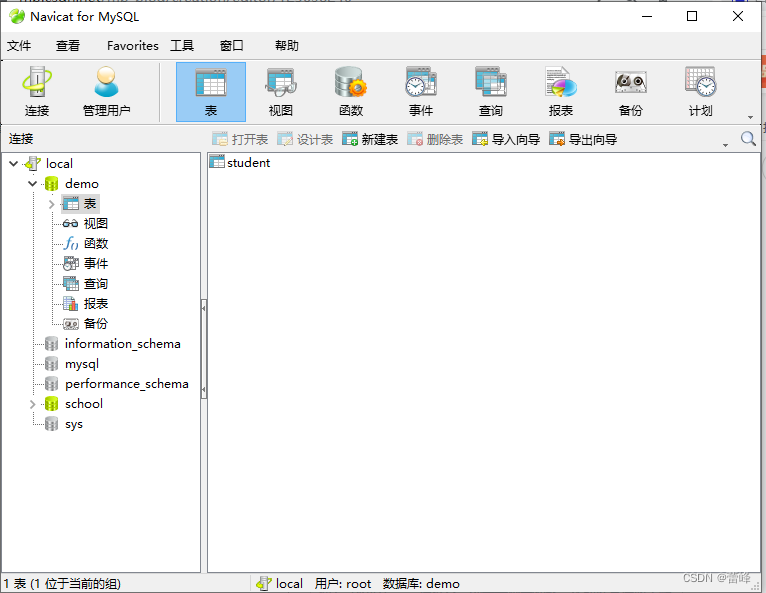This screenshot has height=593, width=766.
Task: Open main toolbar overflow arrow
Action: coord(750,117)
